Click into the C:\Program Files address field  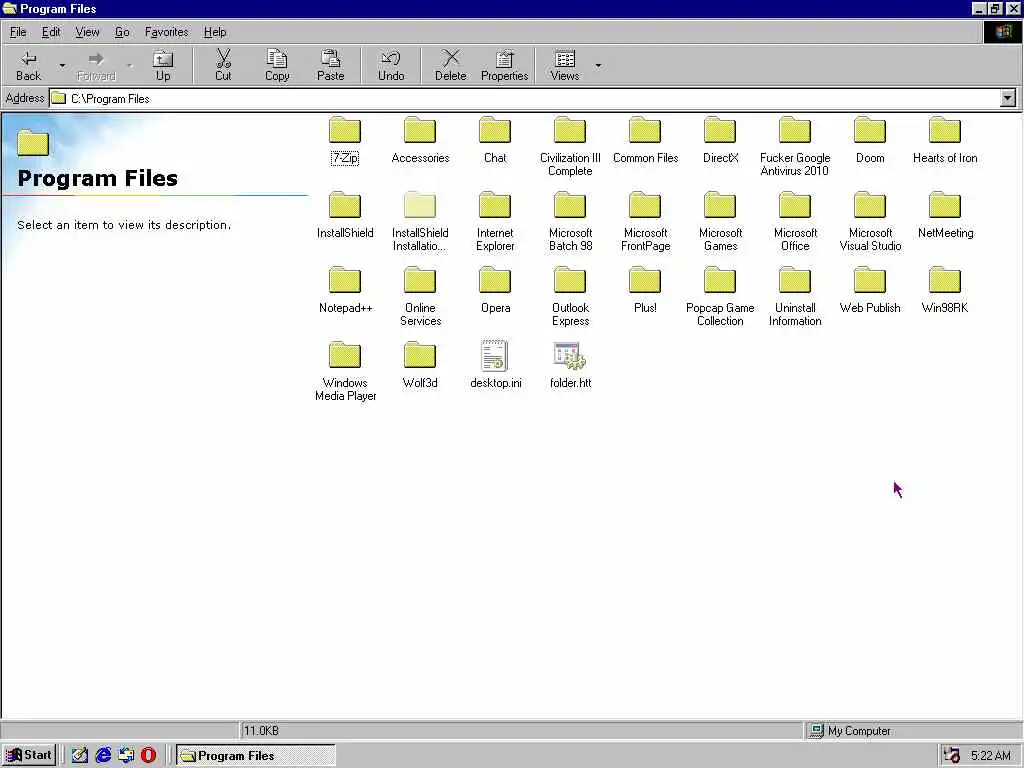(x=524, y=99)
